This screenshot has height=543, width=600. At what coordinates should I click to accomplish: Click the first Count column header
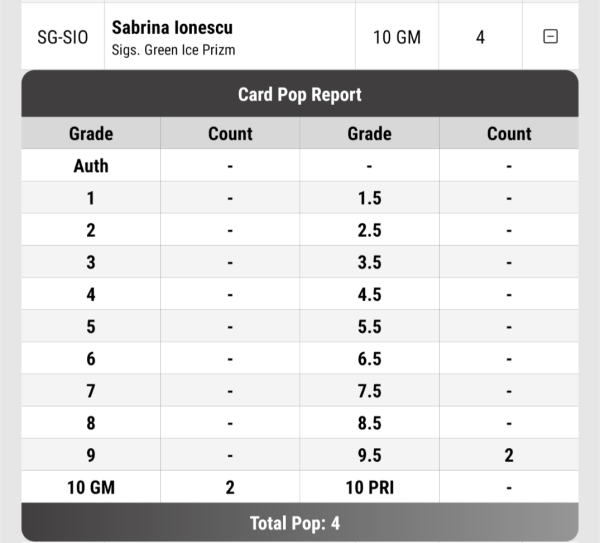(230, 133)
